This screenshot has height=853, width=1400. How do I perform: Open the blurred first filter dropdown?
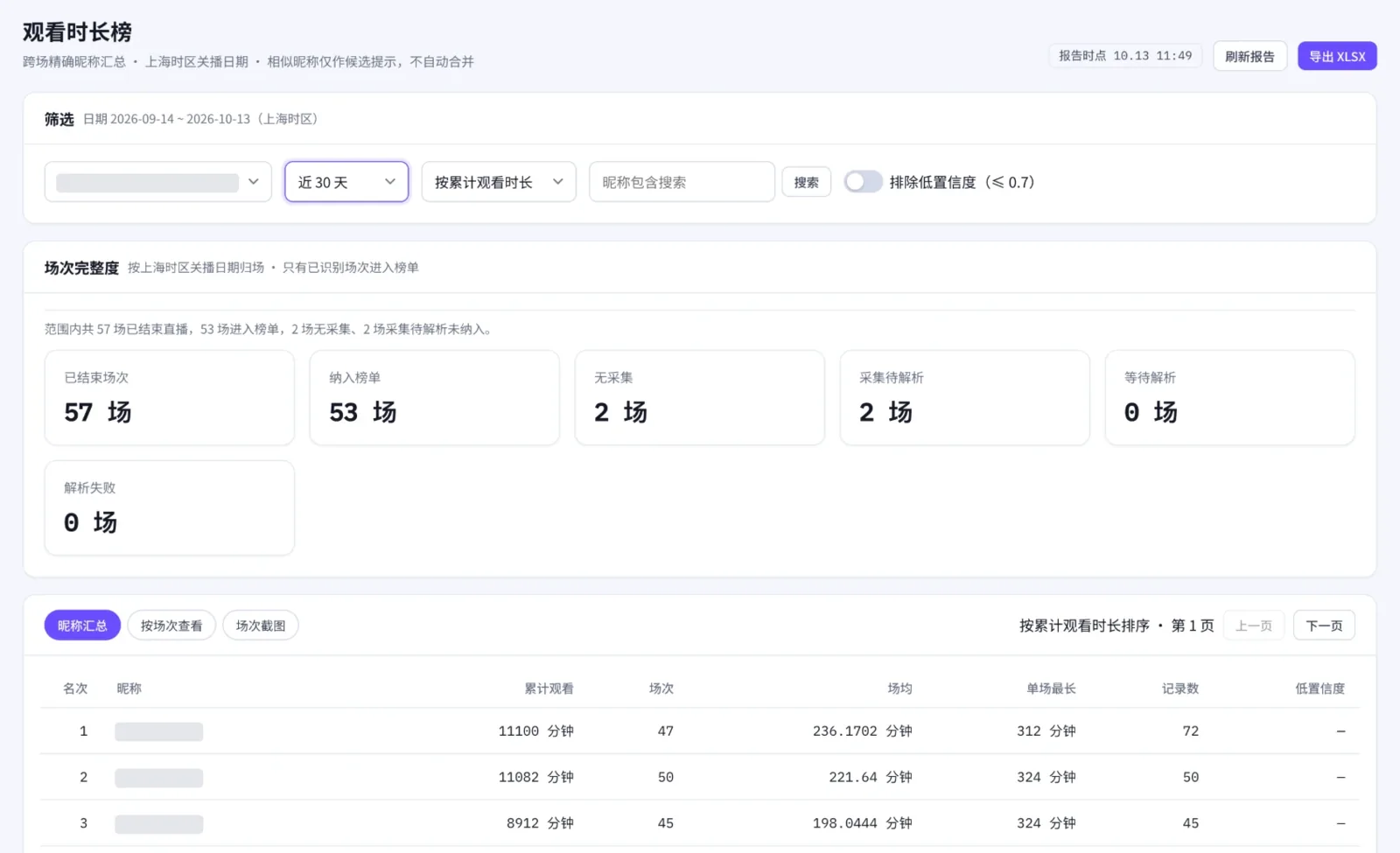(x=158, y=182)
